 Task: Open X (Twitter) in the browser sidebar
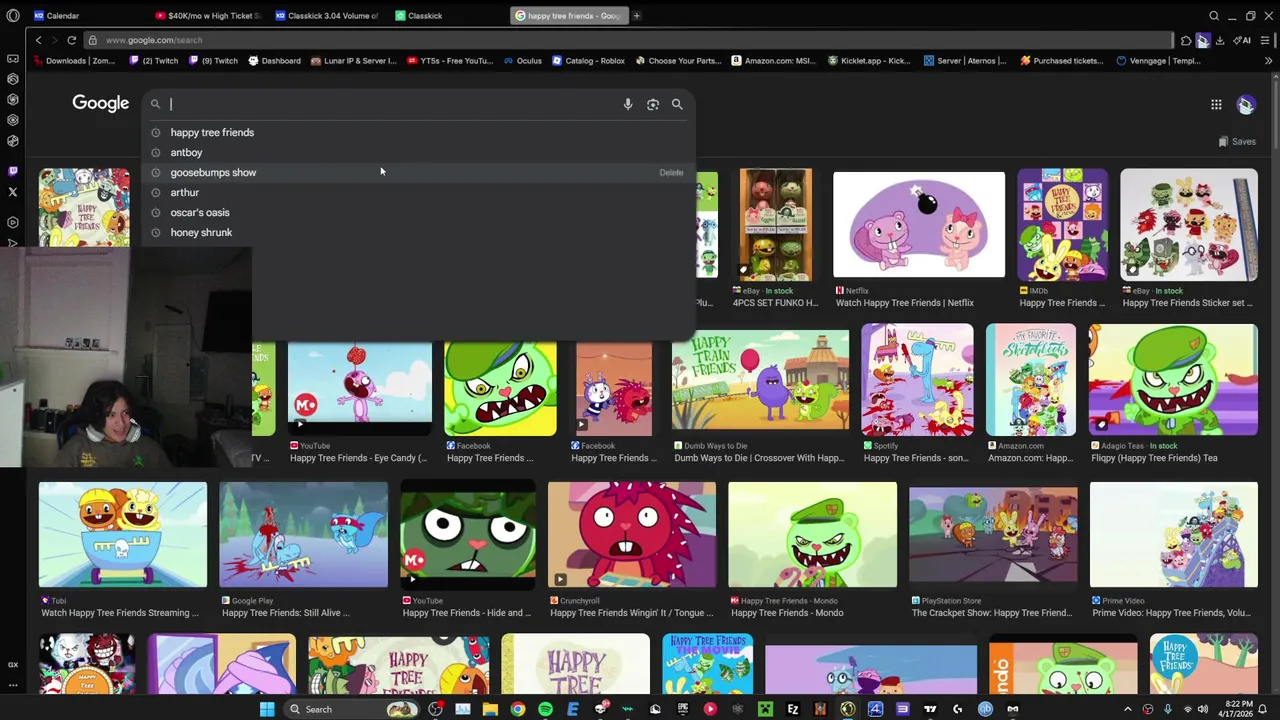tap(13, 192)
